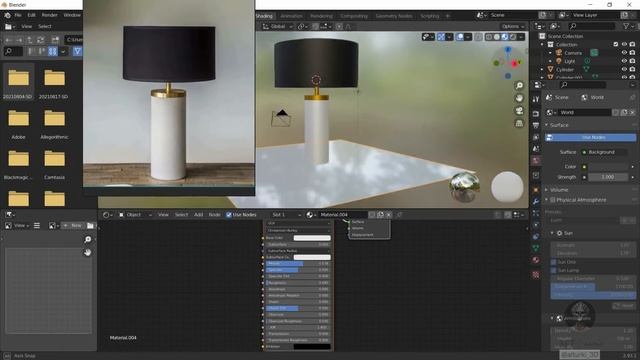Exclude Collection from the view layer checkbox
This screenshot has height=360, width=640.
616,44
